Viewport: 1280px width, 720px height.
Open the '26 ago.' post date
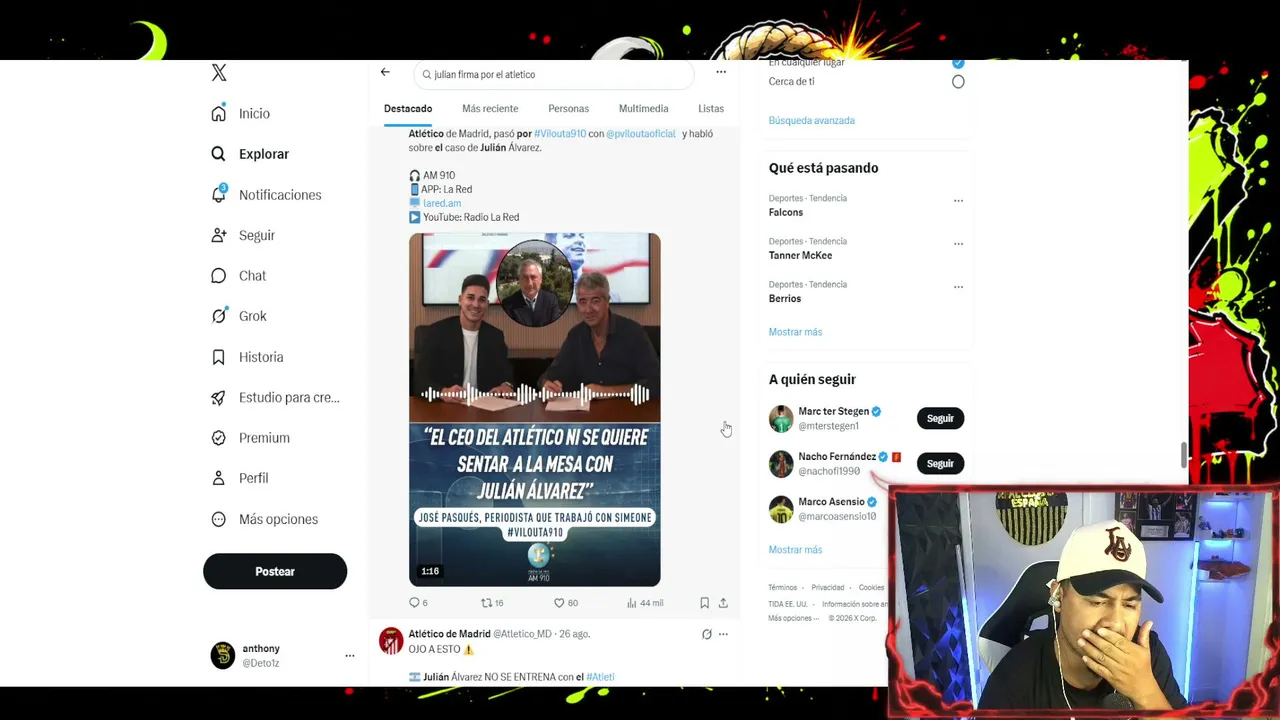tap(574, 634)
